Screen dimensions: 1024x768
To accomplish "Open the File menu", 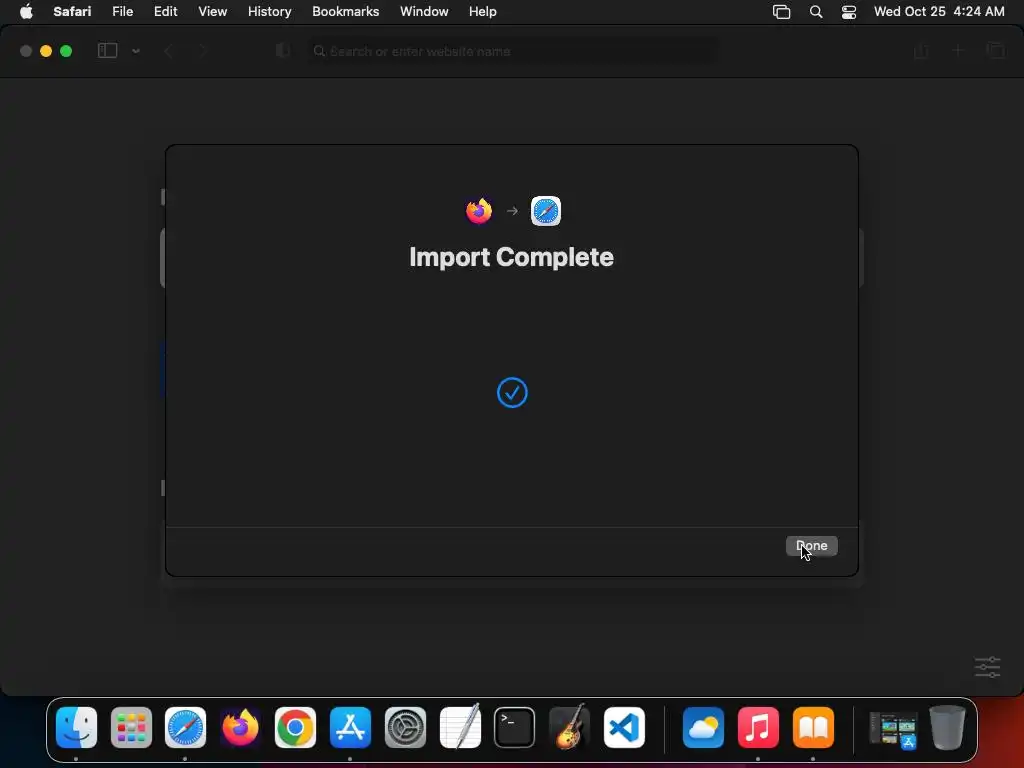I will coord(122,12).
